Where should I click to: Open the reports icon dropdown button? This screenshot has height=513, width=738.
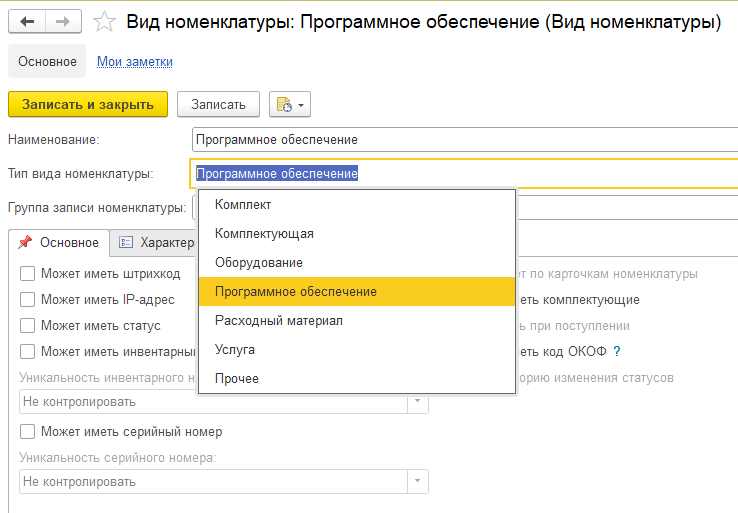pos(291,104)
